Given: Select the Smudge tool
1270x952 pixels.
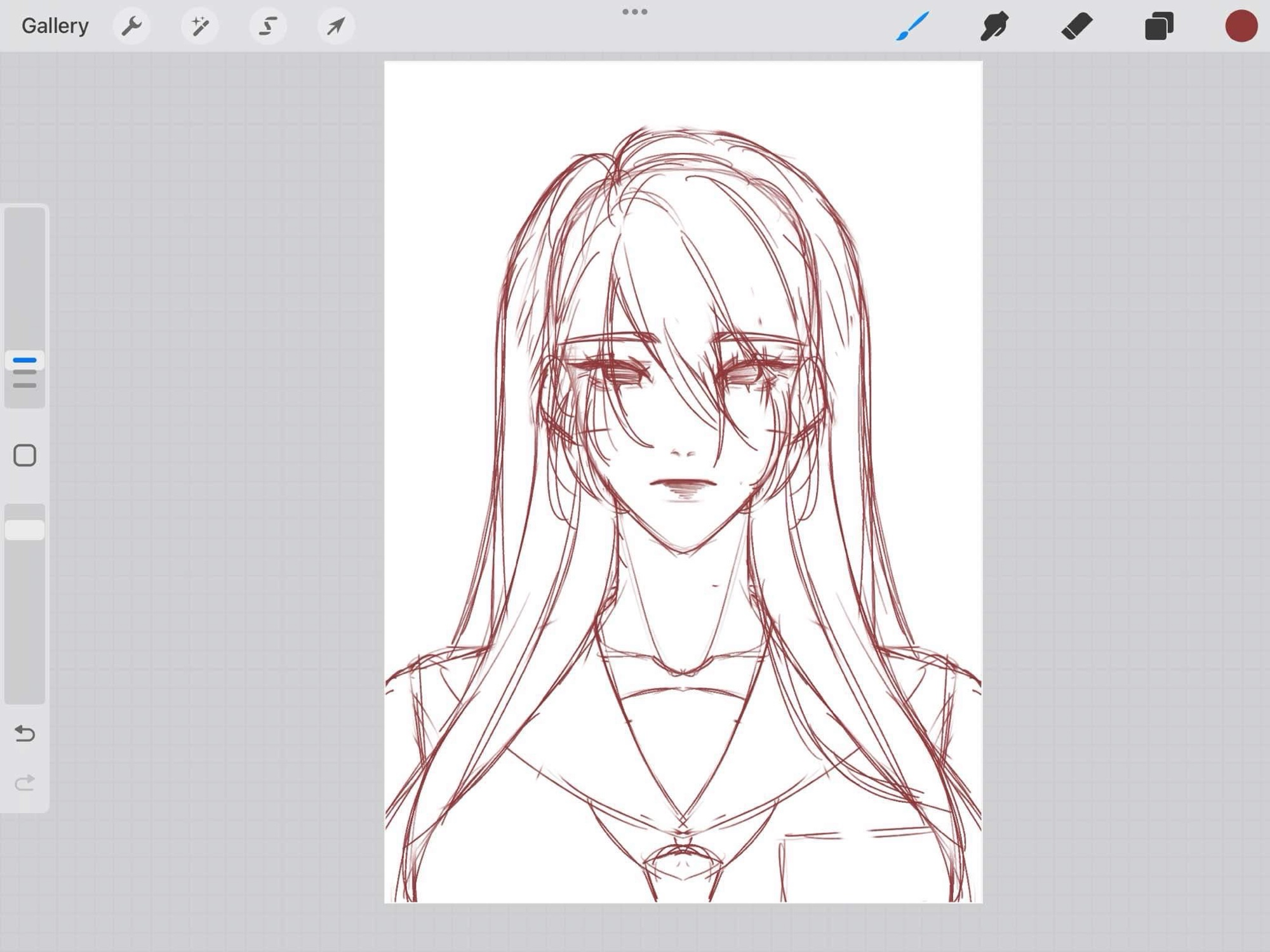Looking at the screenshot, I should [994, 26].
